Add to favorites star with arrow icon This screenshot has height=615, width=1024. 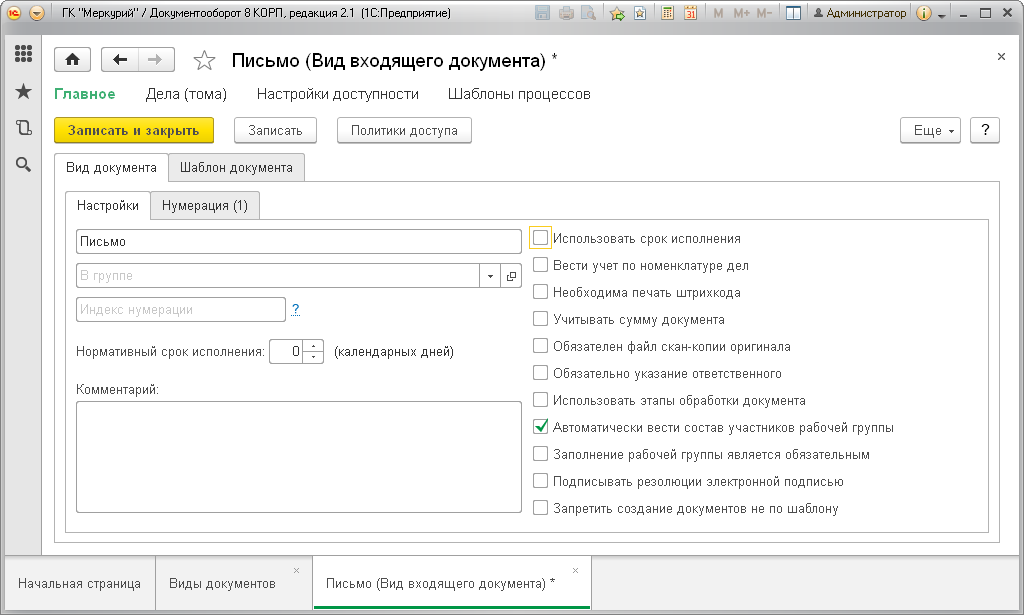tap(617, 13)
